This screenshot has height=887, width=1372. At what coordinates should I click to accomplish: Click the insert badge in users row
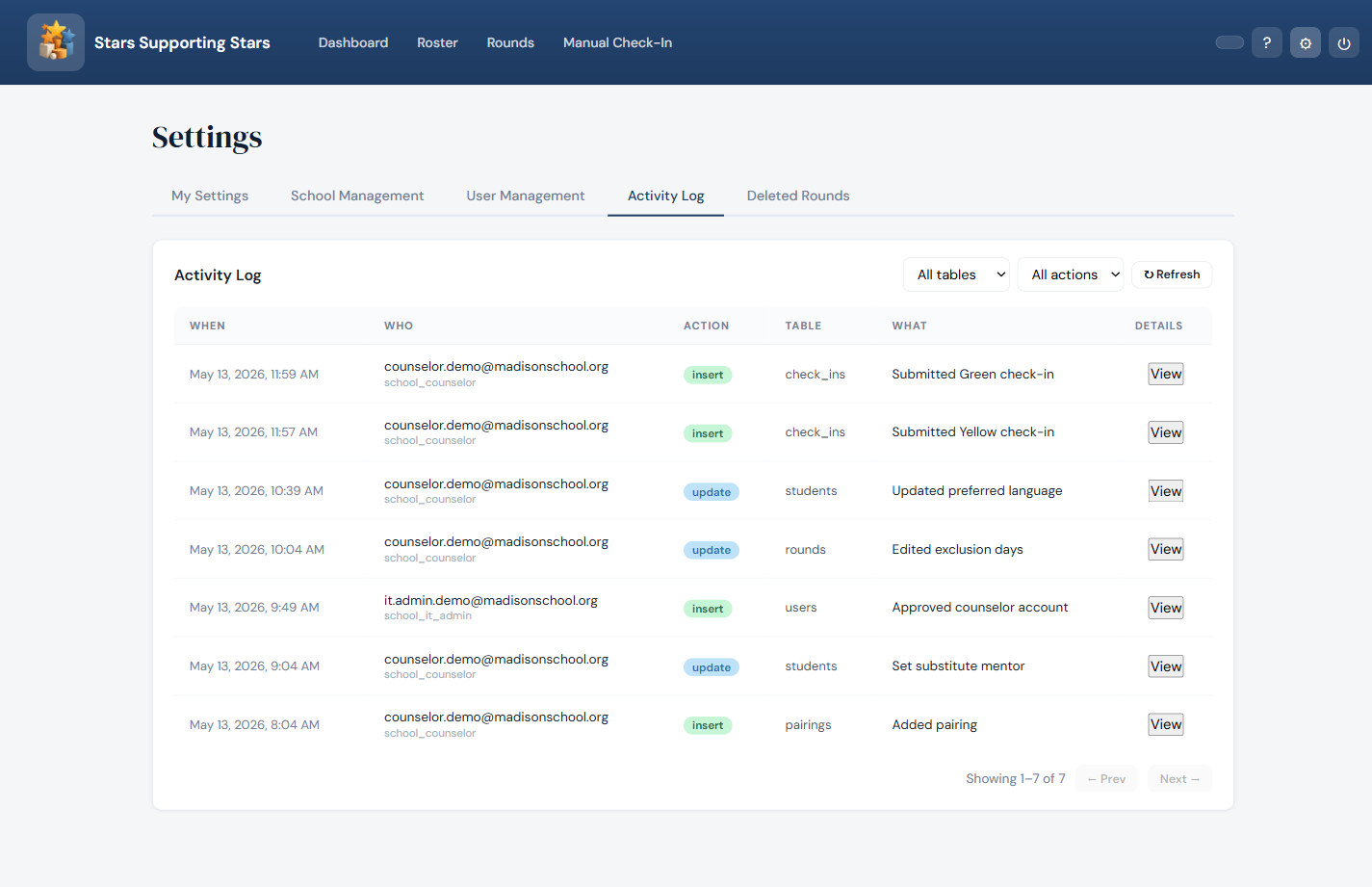point(708,609)
